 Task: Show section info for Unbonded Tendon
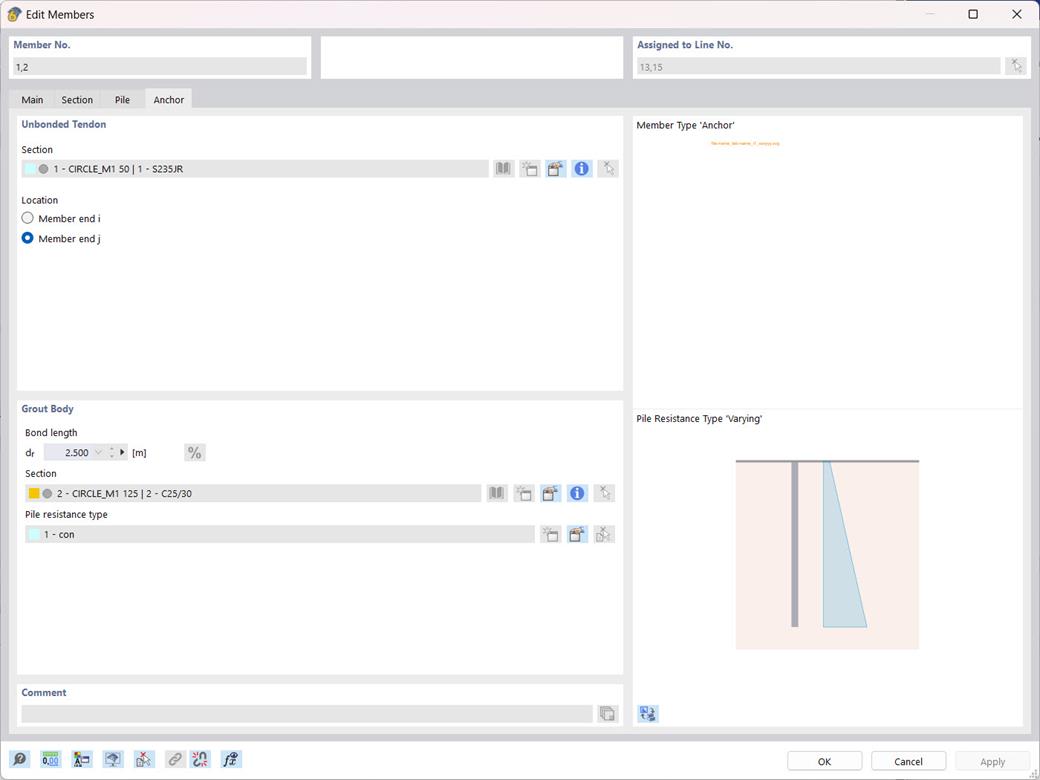tap(582, 168)
